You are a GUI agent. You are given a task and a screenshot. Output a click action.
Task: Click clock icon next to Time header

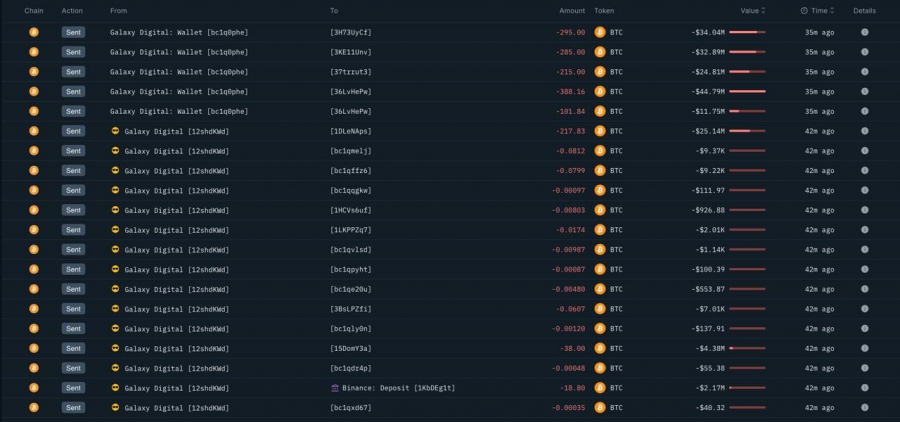point(804,10)
